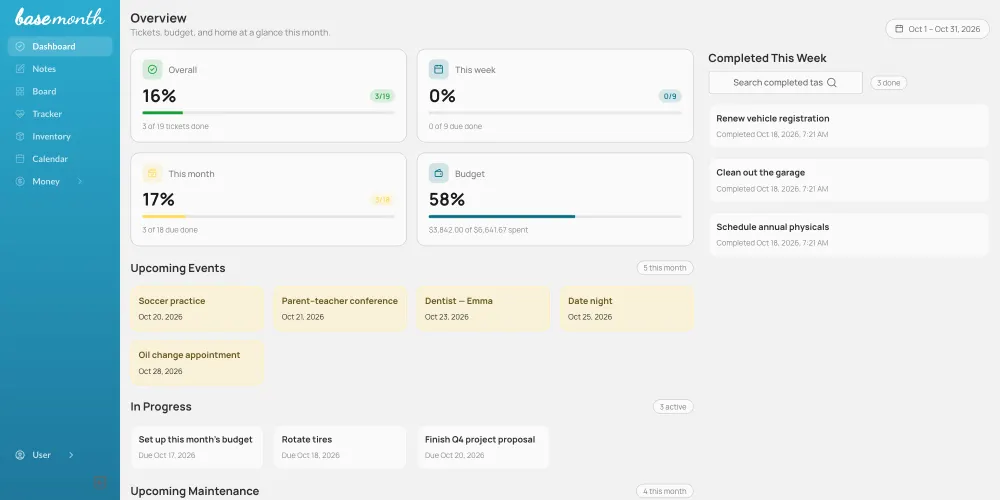
Task: Click the calendar icon on This week card
Action: click(439, 70)
